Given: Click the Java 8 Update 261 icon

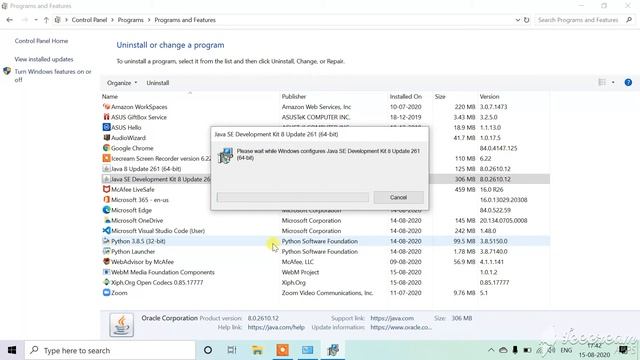Looking at the screenshot, I should pyautogui.click(x=107, y=169).
